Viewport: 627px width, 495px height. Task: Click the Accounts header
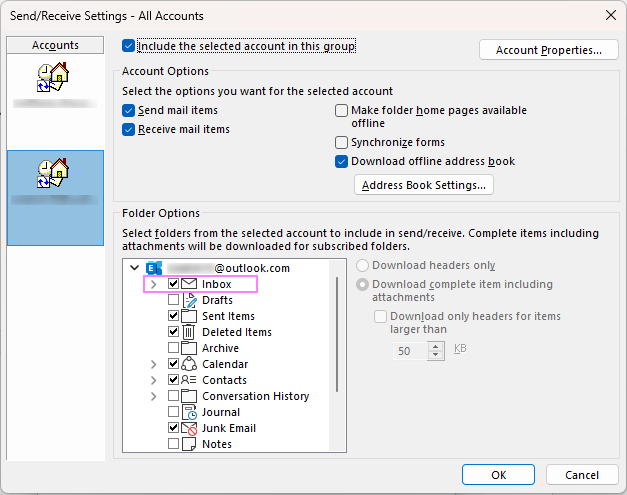(x=55, y=45)
